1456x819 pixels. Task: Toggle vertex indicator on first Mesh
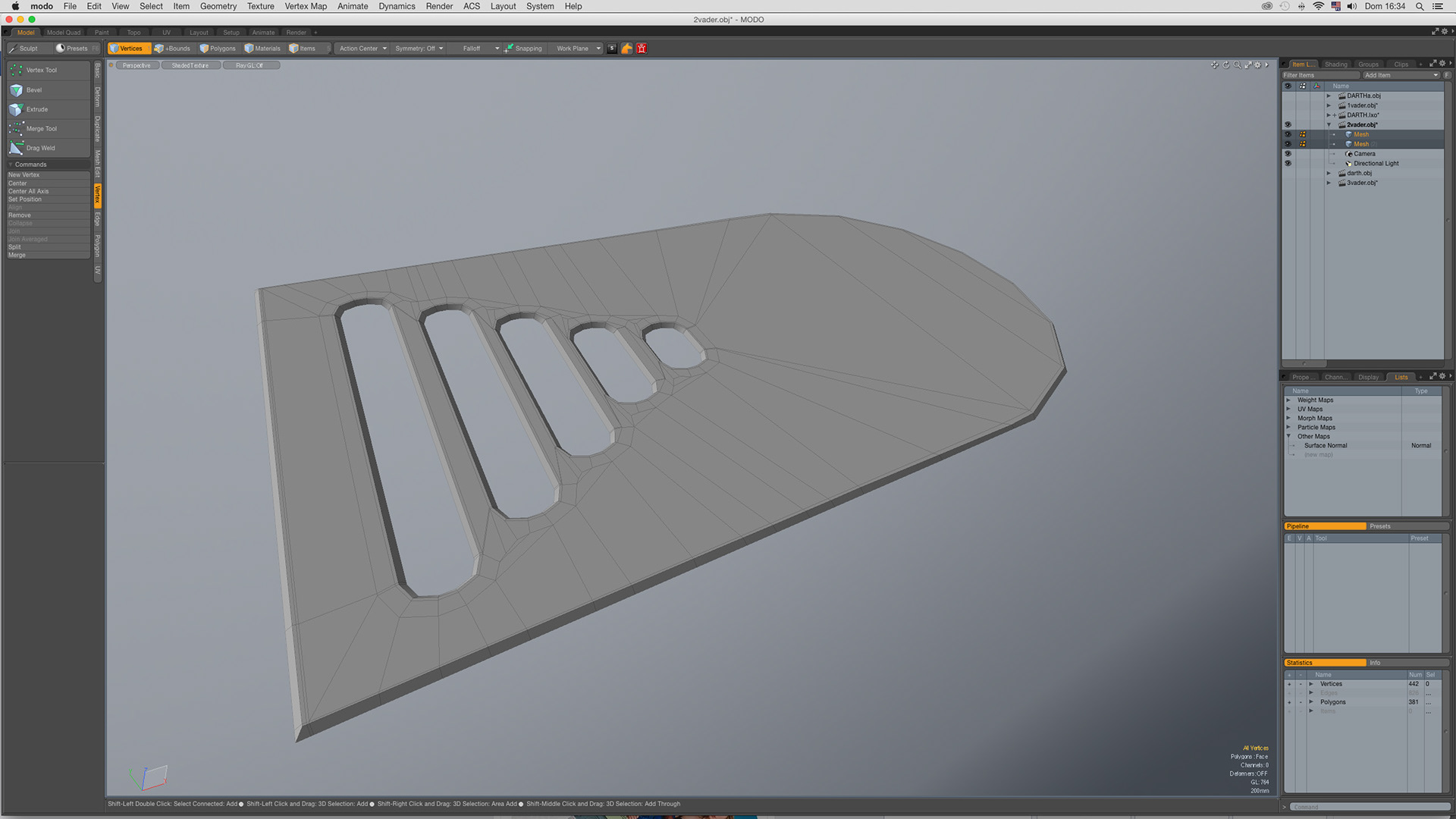tap(1303, 134)
